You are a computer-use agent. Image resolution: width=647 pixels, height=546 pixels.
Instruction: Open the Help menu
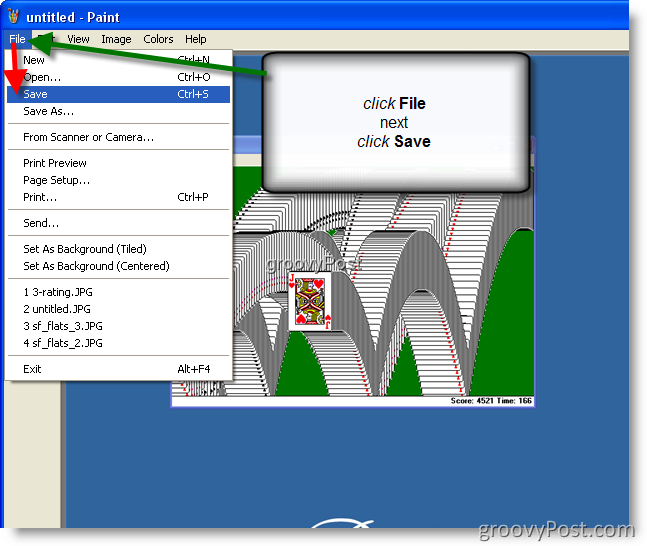point(196,39)
